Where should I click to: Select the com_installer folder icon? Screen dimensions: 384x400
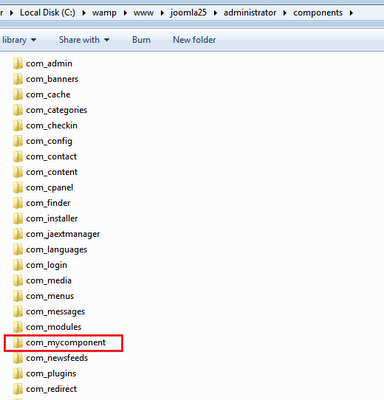pos(18,218)
